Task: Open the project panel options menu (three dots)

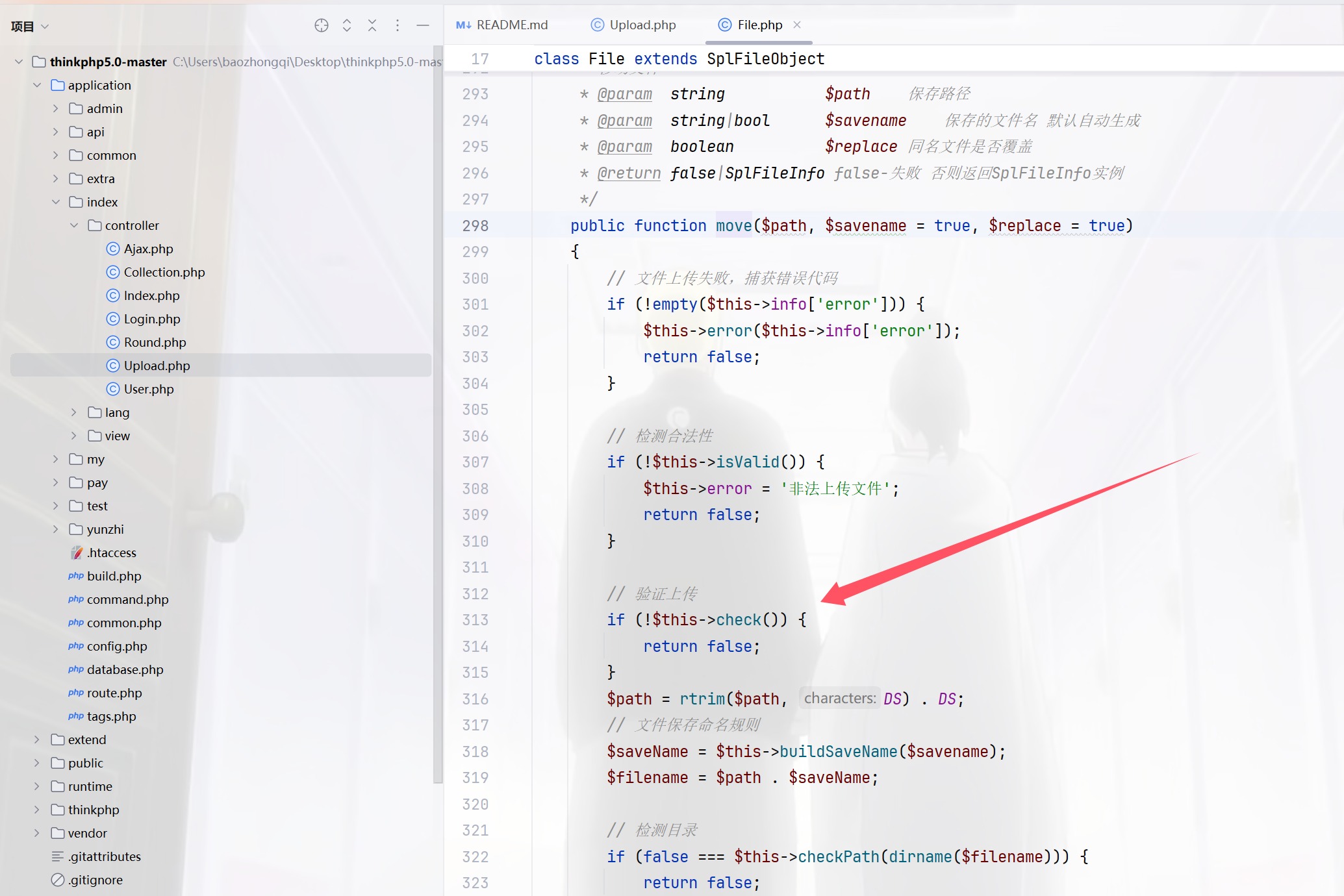Action: click(x=398, y=25)
